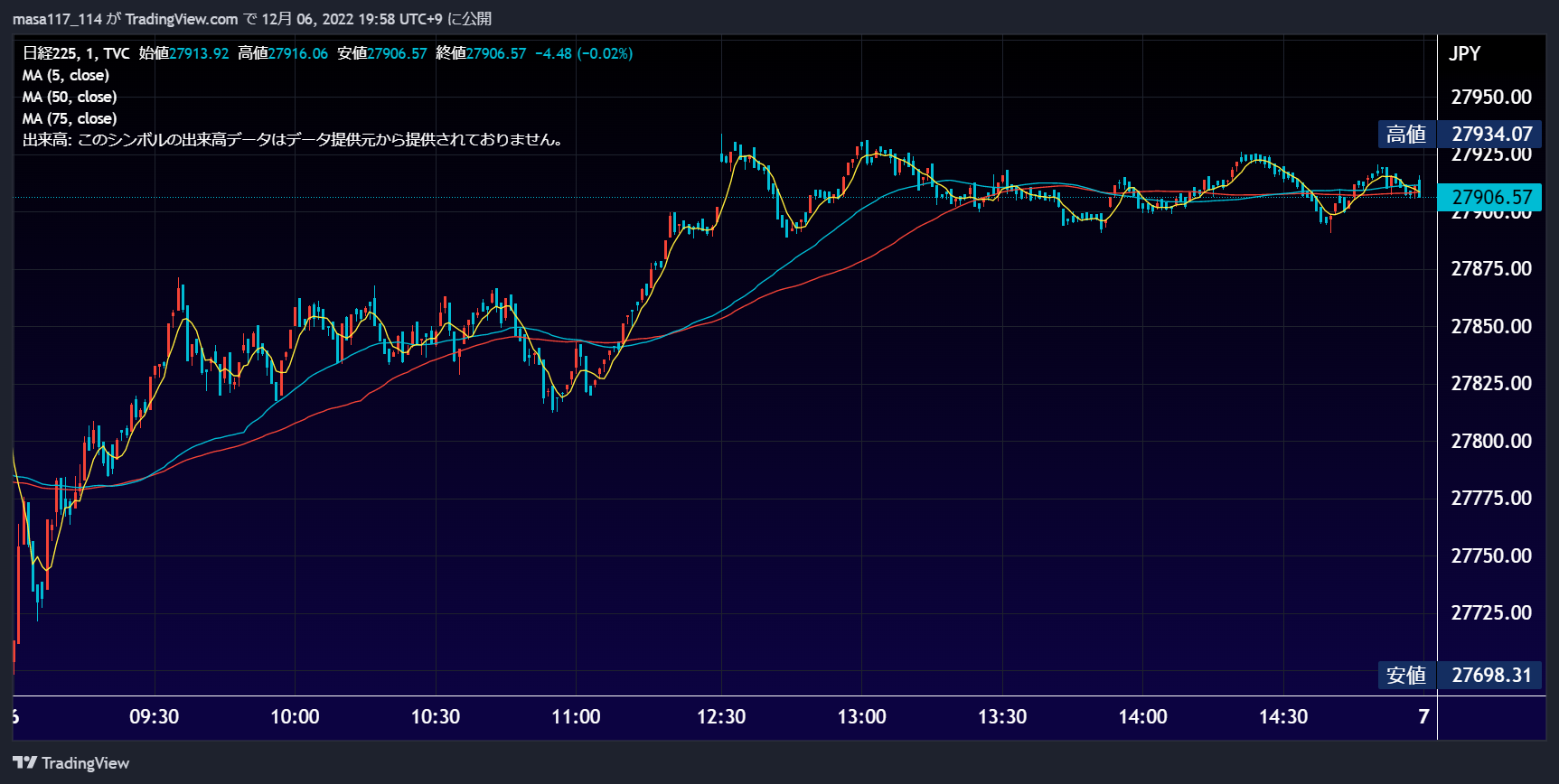Click the 27725.00 price axis label
The height and width of the screenshot is (784, 1559).
tap(1491, 612)
